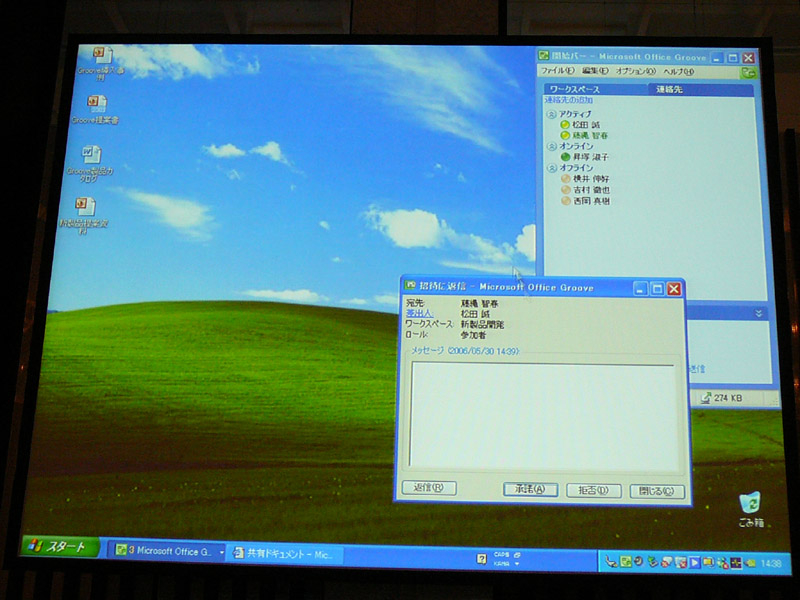Image resolution: width=800 pixels, height=600 pixels.
Task: Switch to the 共有ドキュメント taskbar button
Action: pyautogui.click(x=284, y=554)
